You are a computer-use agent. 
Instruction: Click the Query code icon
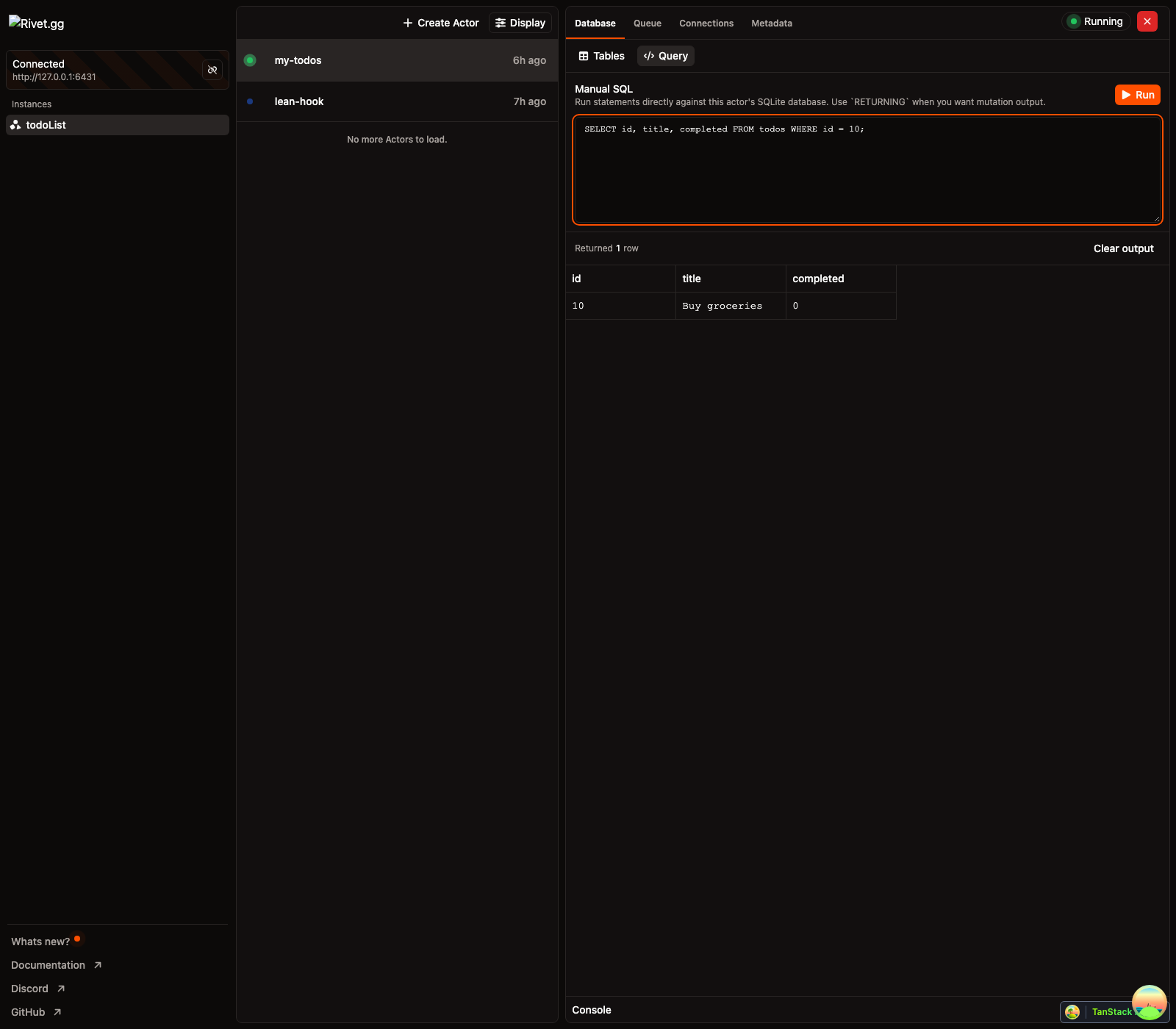pos(648,56)
